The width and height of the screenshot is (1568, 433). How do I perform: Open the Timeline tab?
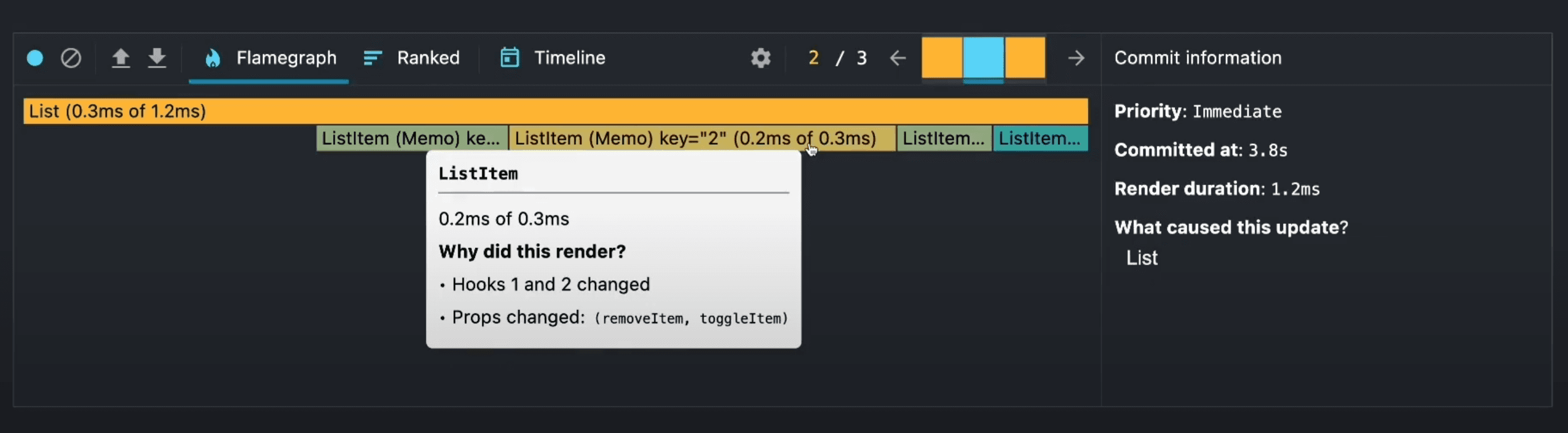pos(552,58)
